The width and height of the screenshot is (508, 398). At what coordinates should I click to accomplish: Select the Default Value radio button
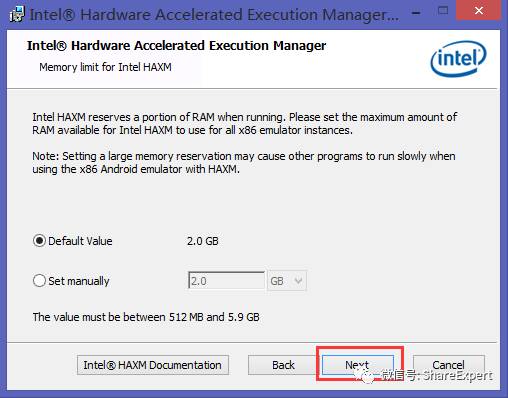(x=39, y=241)
